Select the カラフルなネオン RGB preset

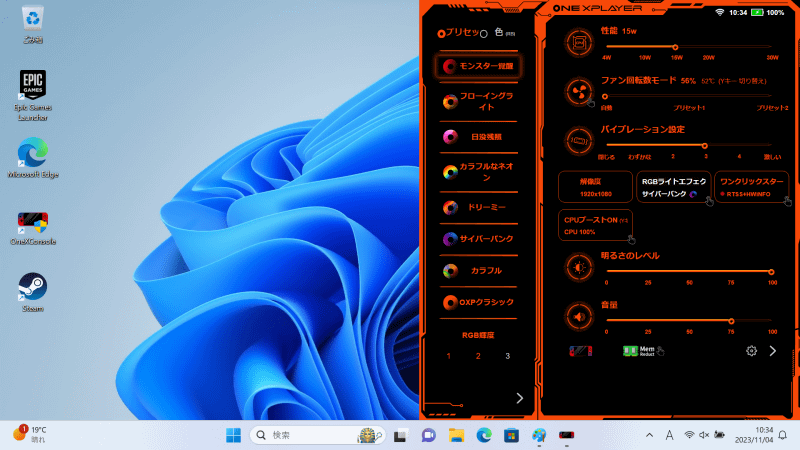pyautogui.click(x=478, y=172)
